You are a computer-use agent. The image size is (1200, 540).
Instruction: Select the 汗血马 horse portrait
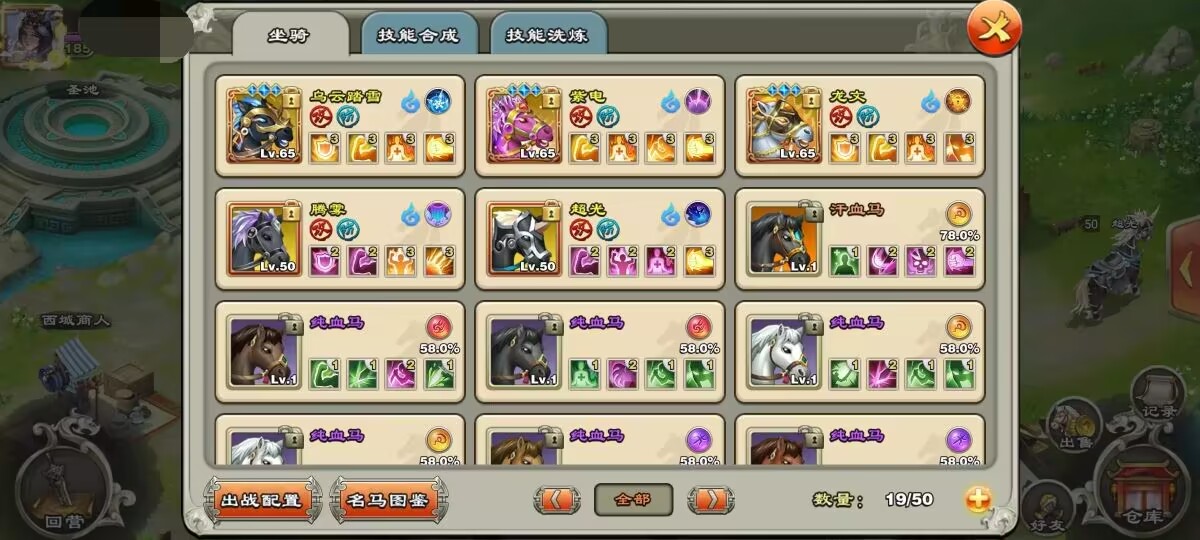[783, 239]
